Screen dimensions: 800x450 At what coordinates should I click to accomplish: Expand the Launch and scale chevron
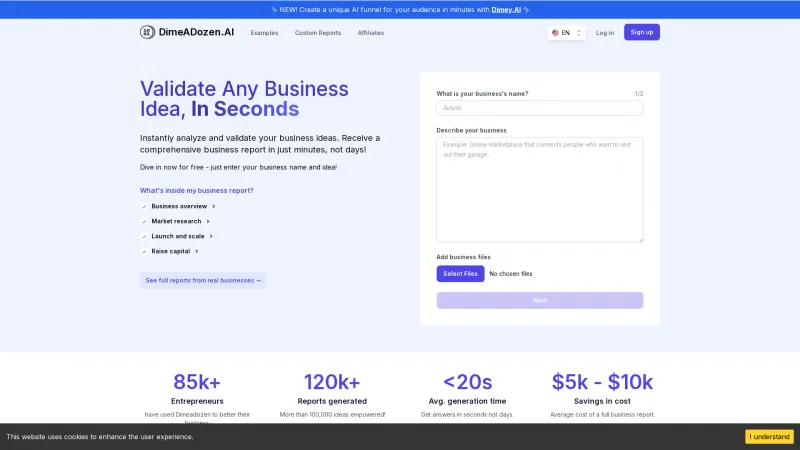[x=211, y=236]
